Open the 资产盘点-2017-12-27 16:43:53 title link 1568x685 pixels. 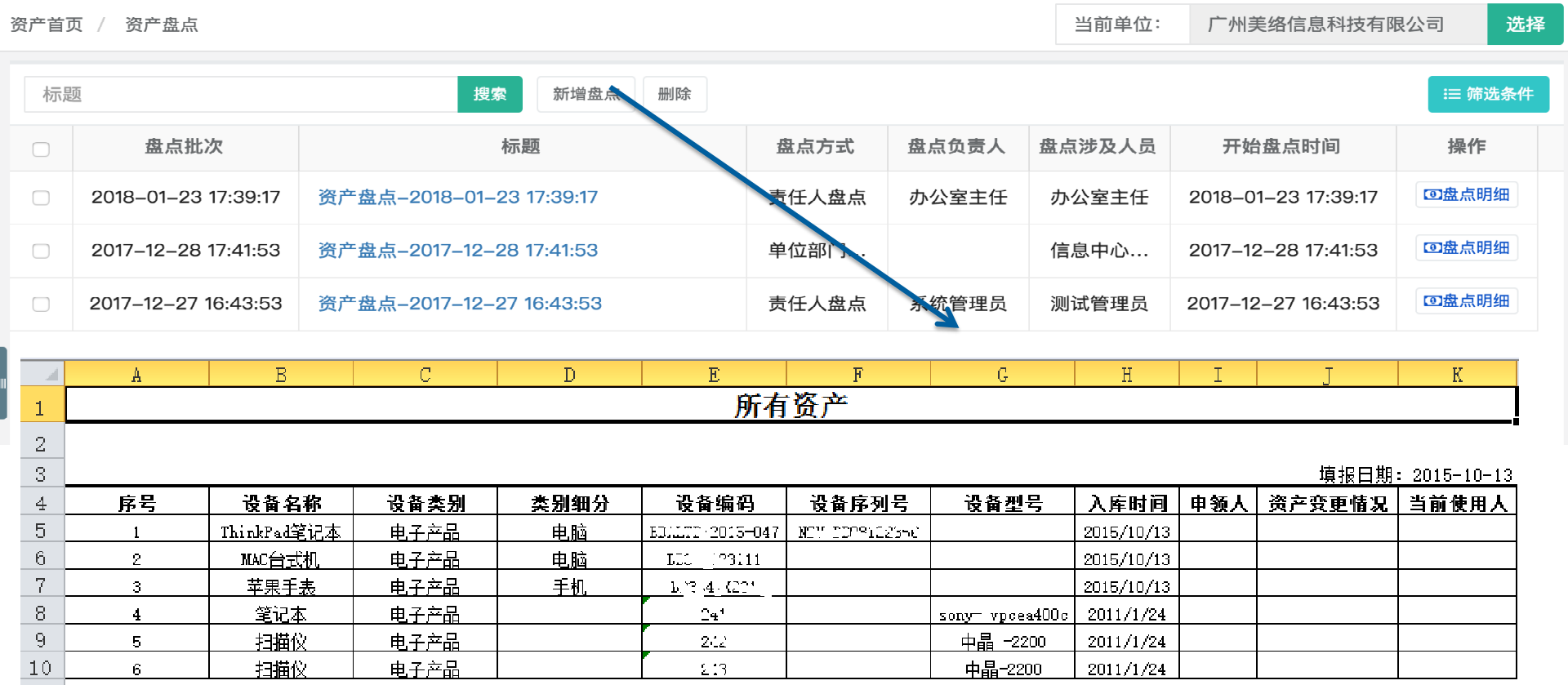pyautogui.click(x=459, y=304)
